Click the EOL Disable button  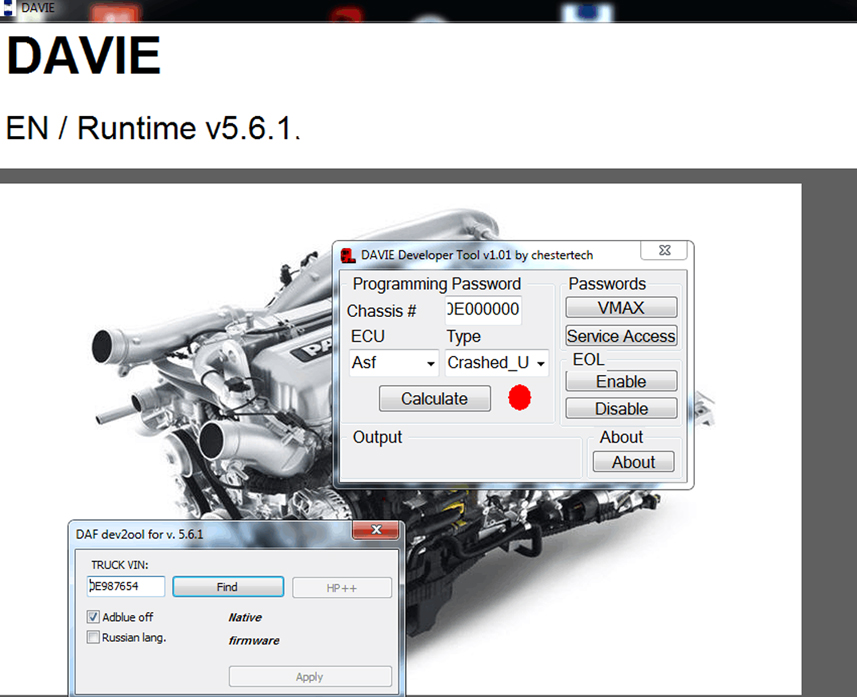[x=621, y=408]
